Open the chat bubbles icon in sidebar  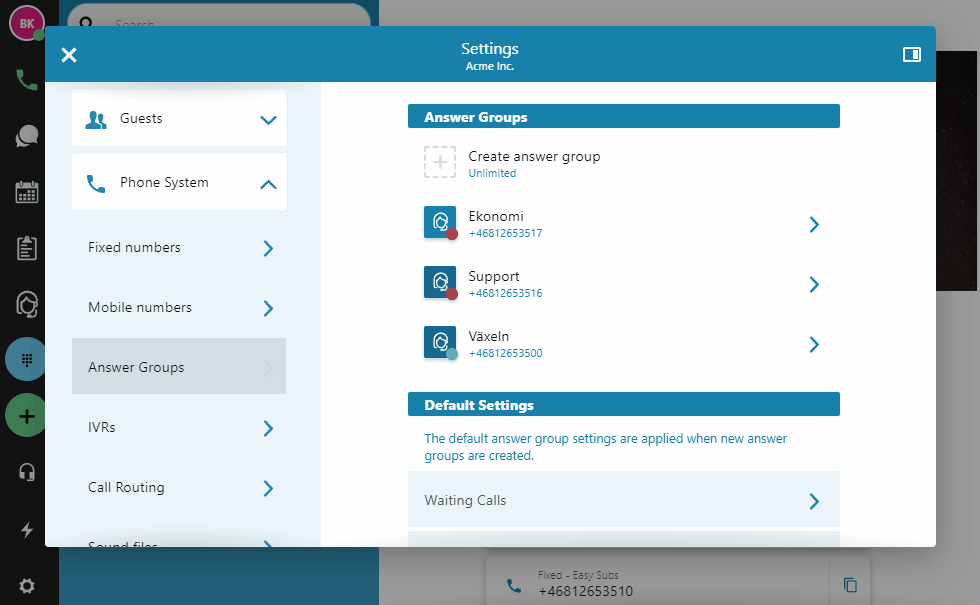[27, 136]
